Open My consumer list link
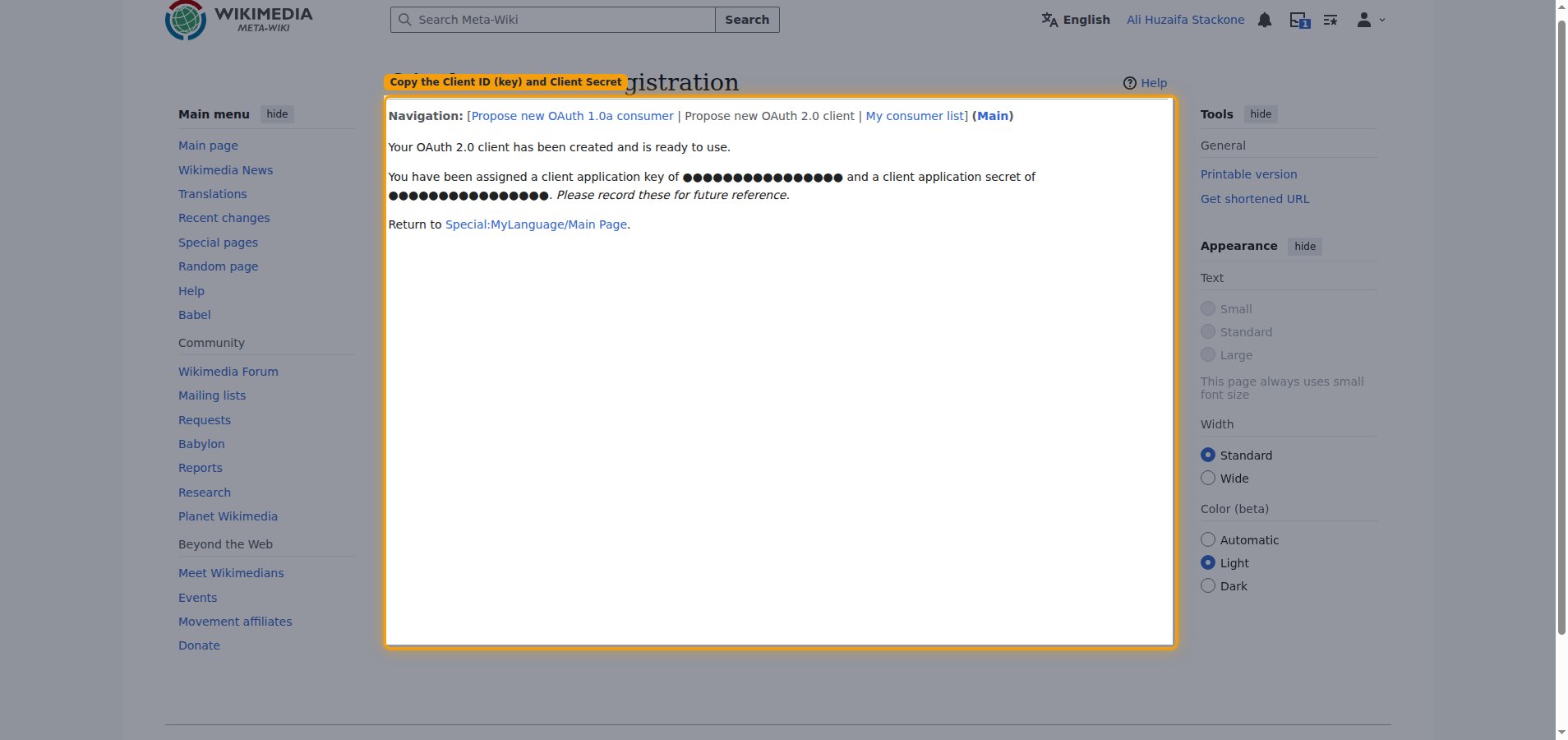 pos(915,116)
